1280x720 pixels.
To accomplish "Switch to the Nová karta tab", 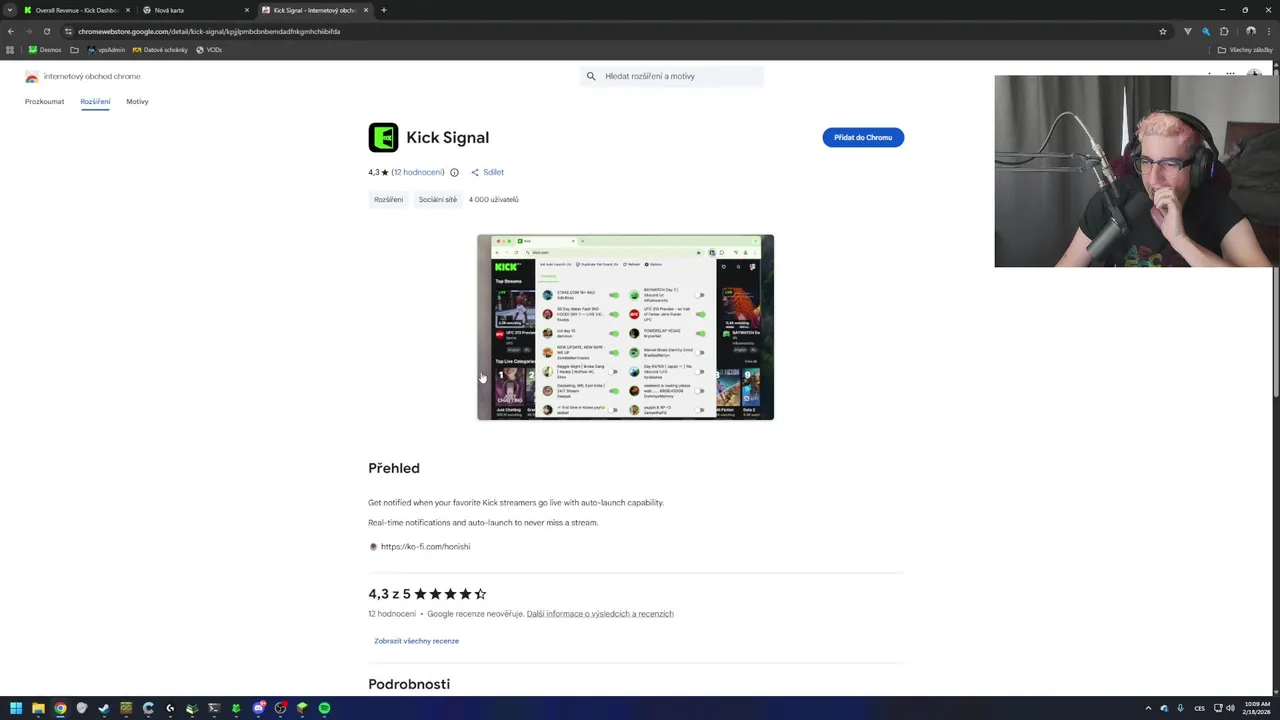I will coord(195,10).
